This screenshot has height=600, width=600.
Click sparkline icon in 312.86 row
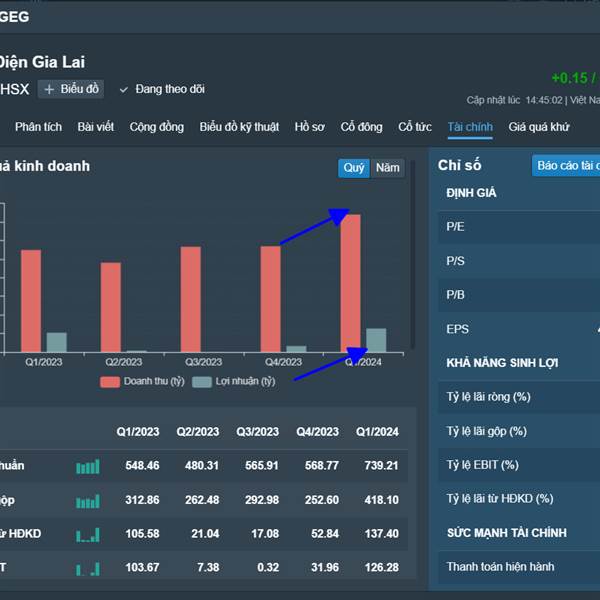[88, 501]
